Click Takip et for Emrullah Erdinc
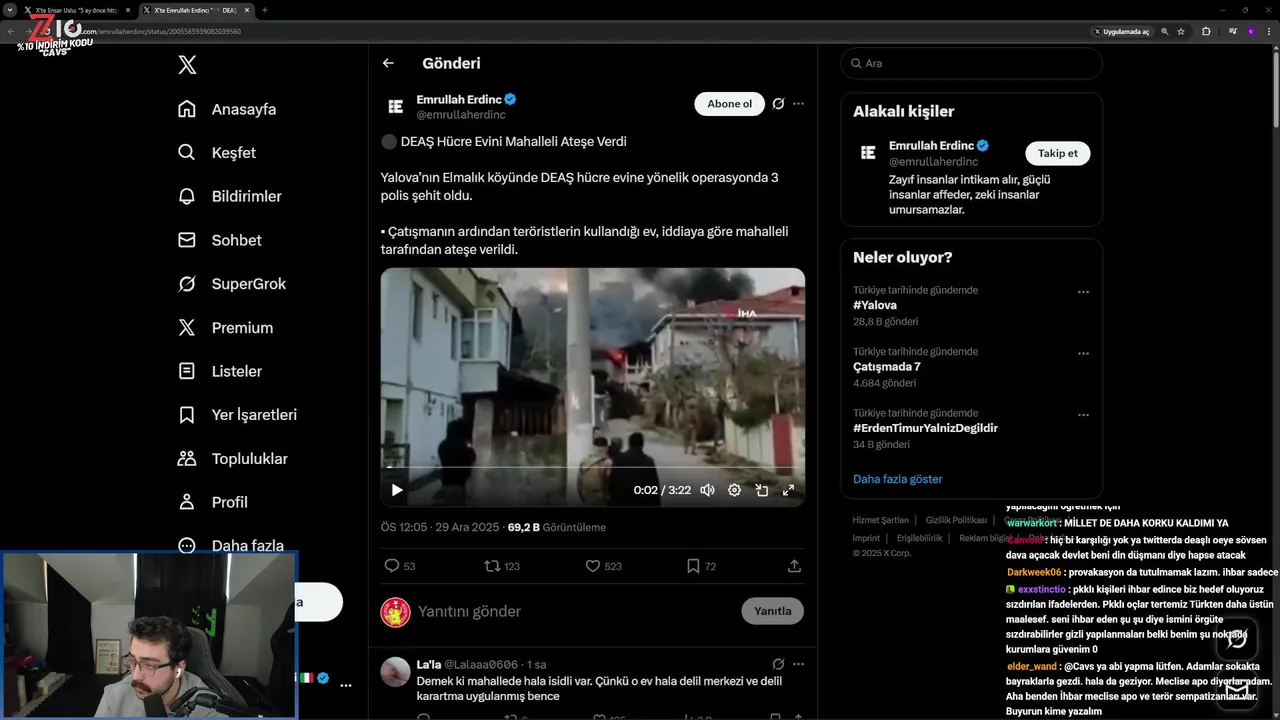 [x=1057, y=153]
